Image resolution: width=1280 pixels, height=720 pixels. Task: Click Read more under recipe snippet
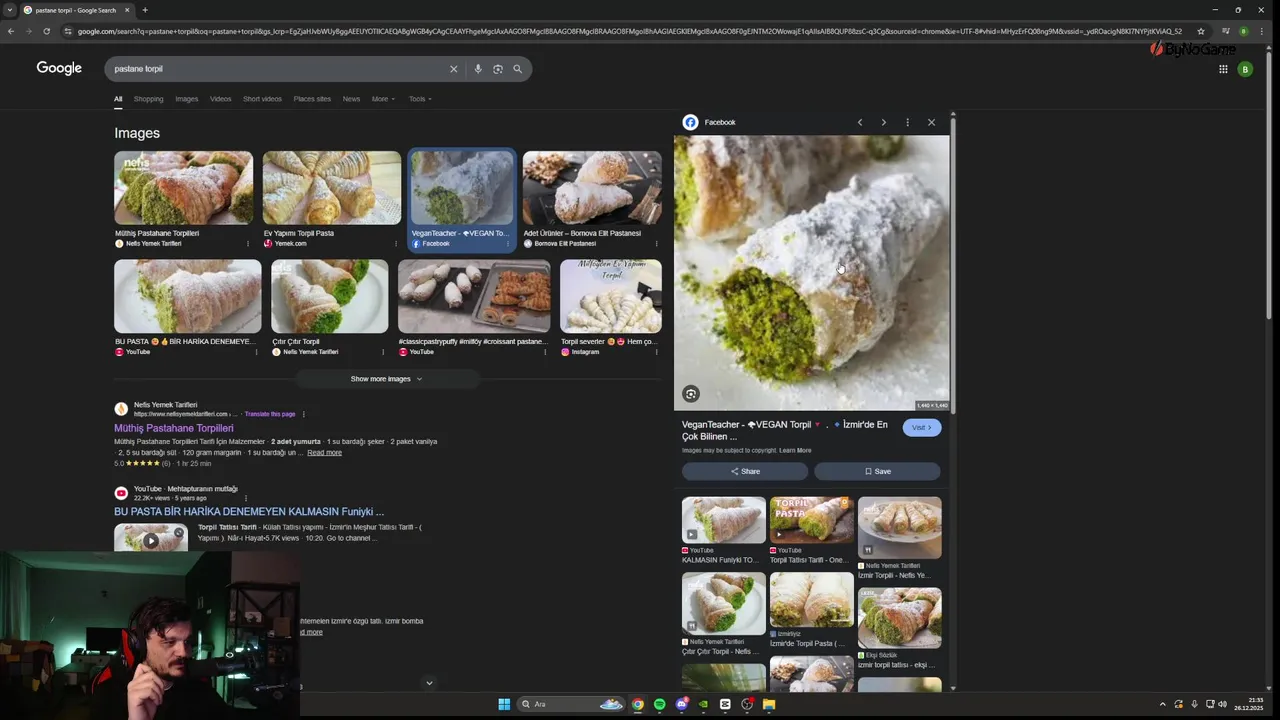(324, 453)
